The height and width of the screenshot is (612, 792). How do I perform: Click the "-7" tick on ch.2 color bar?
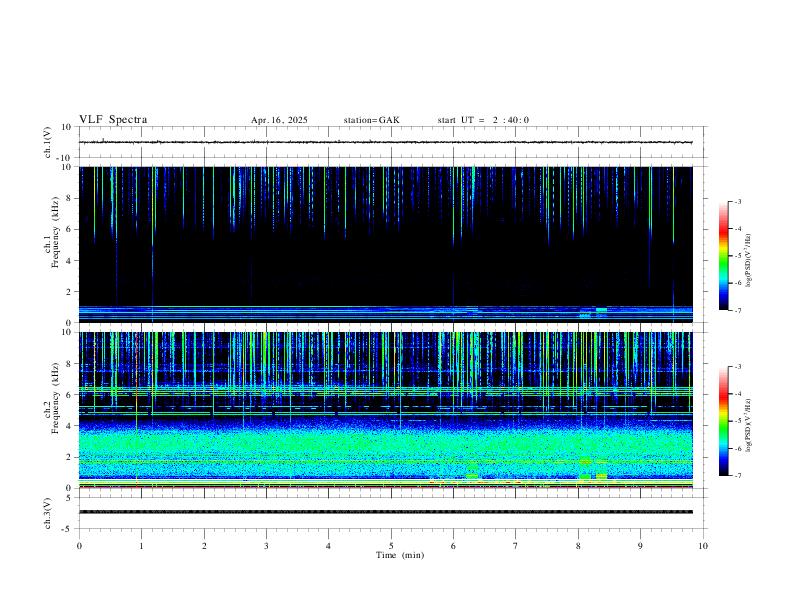click(x=737, y=476)
